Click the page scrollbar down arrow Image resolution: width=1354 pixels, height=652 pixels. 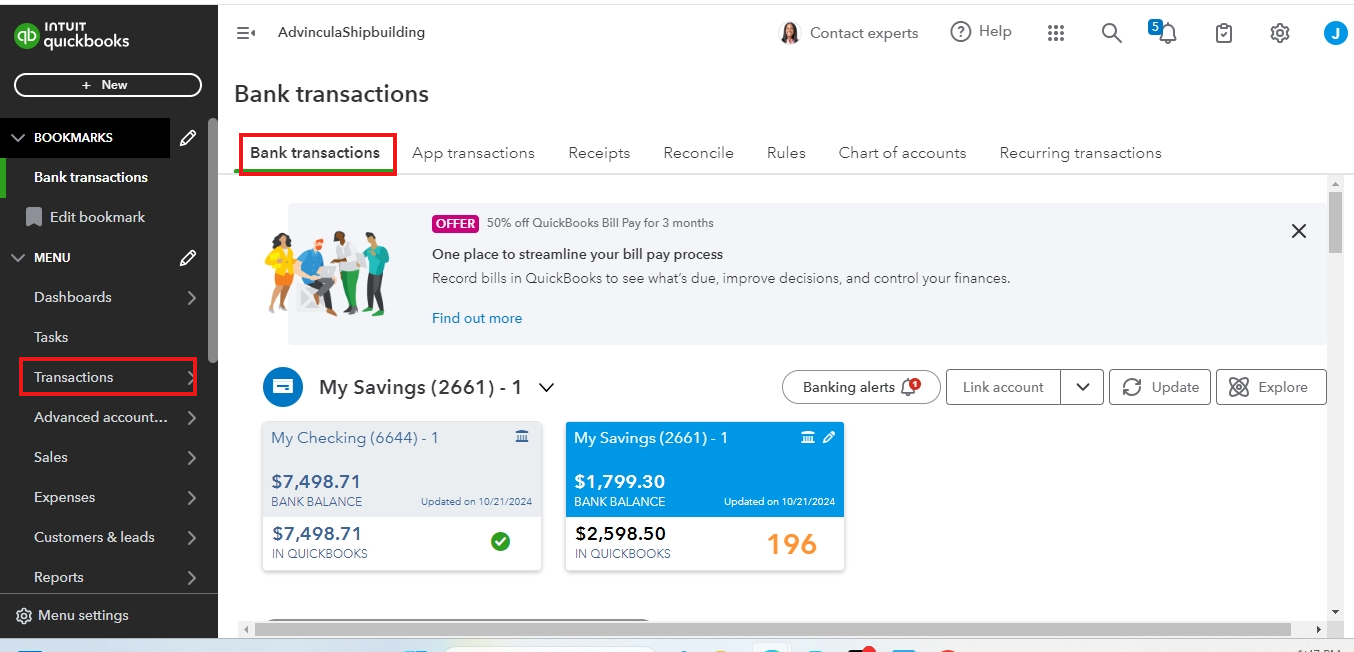(x=1335, y=611)
